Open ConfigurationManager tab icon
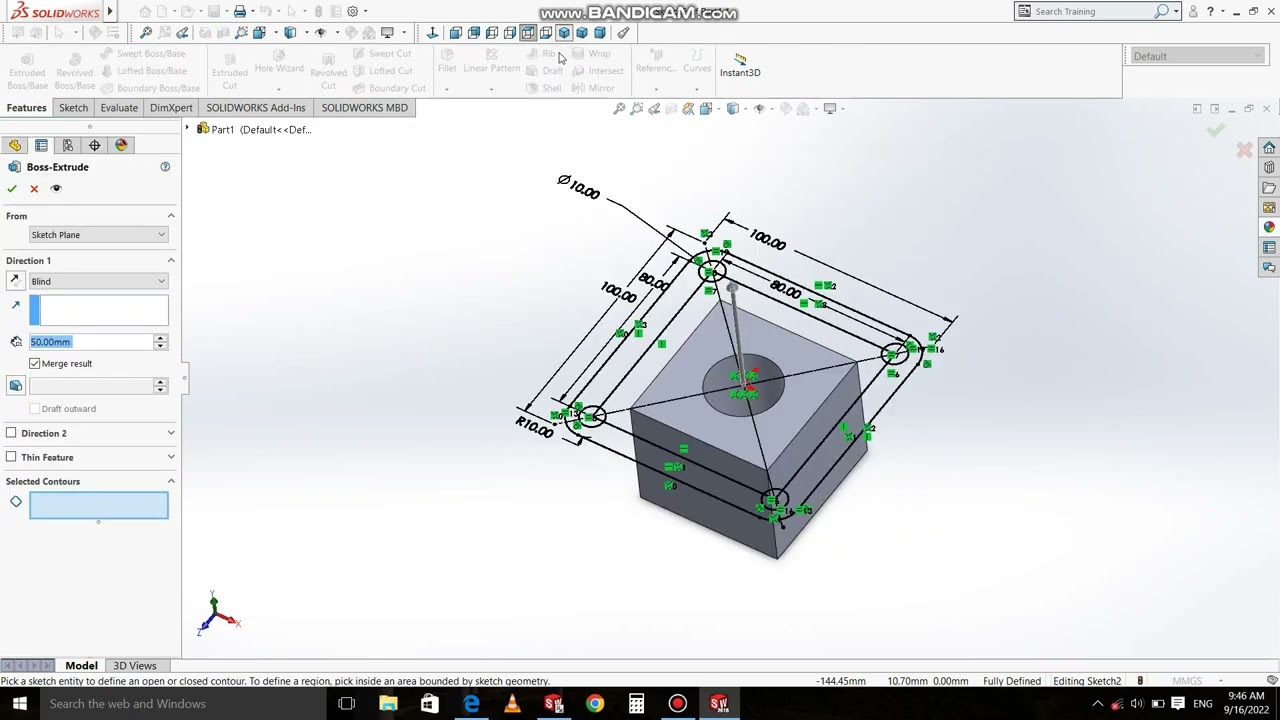The image size is (1280, 720). 68,145
